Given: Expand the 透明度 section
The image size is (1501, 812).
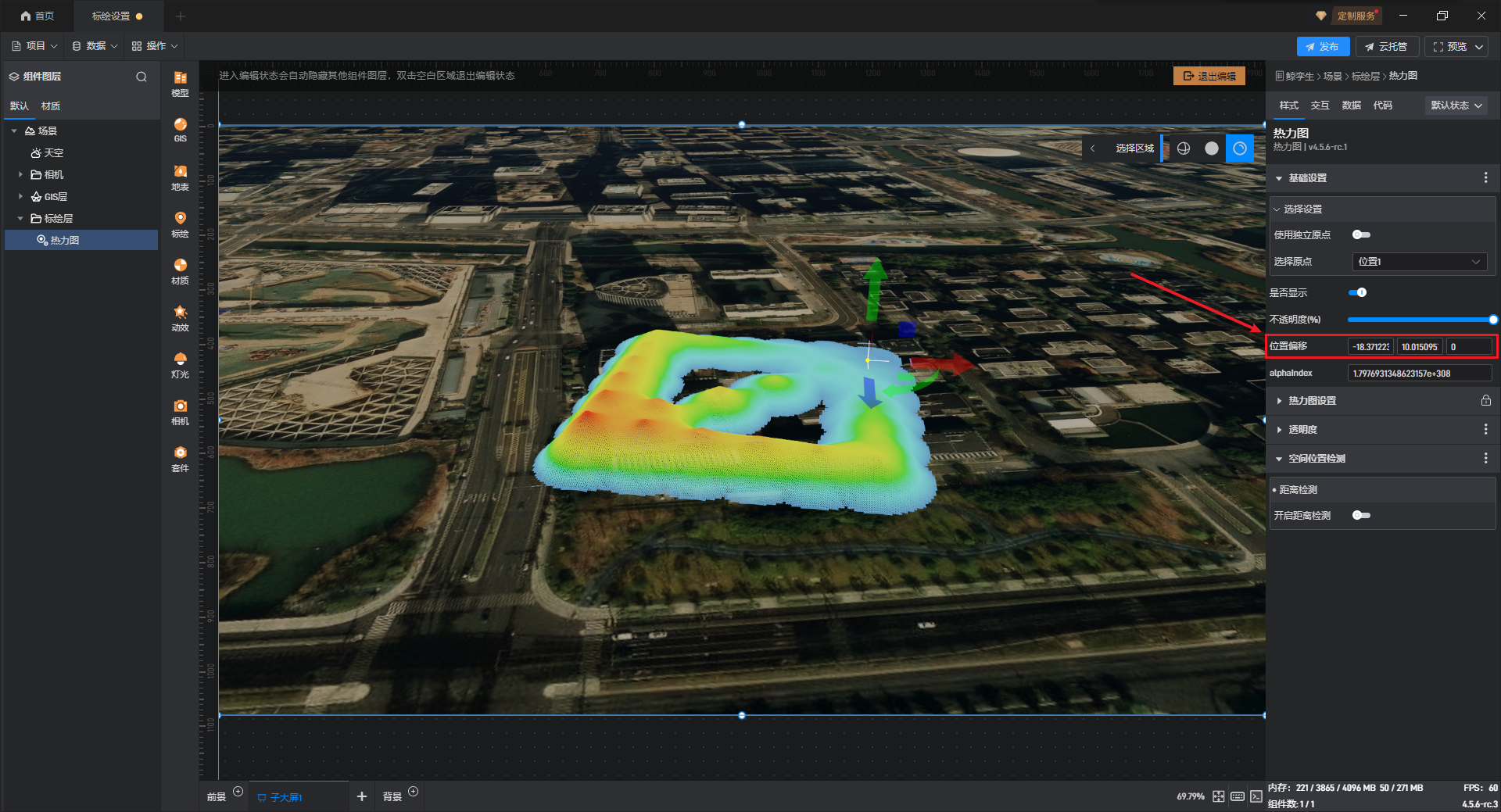Looking at the screenshot, I should coord(1279,430).
